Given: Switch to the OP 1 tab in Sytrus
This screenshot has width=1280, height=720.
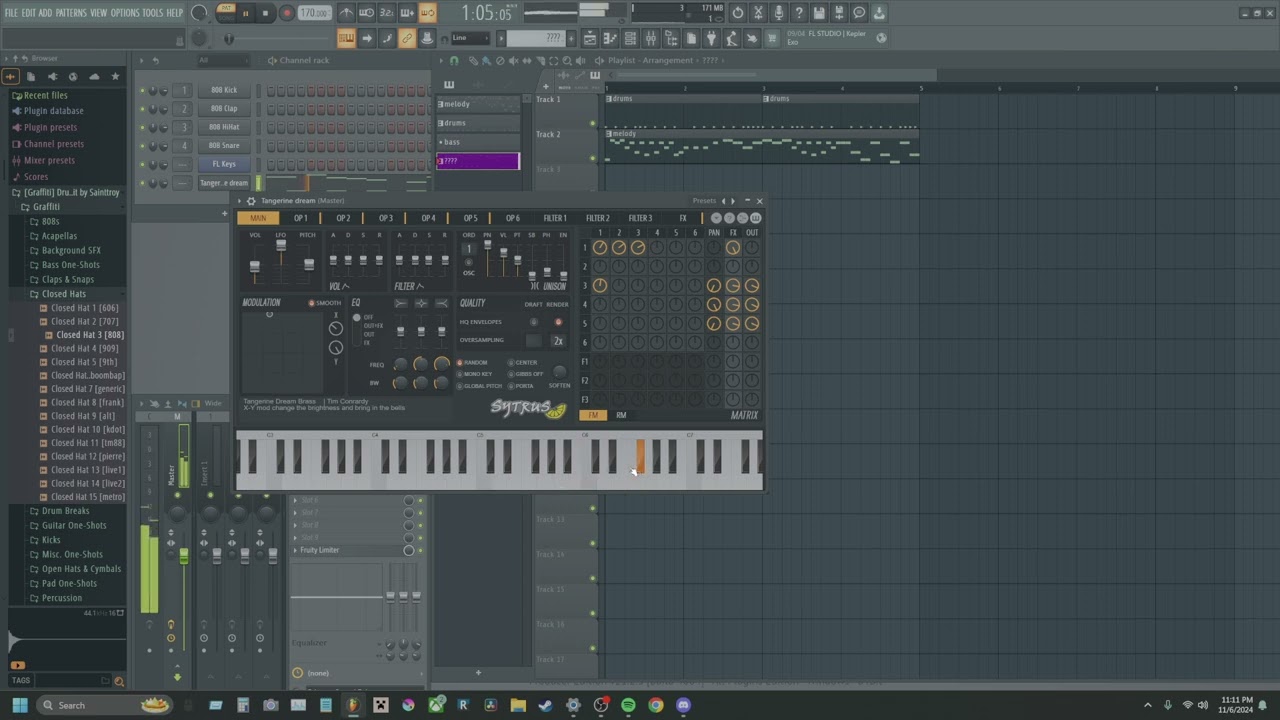Looking at the screenshot, I should (300, 218).
